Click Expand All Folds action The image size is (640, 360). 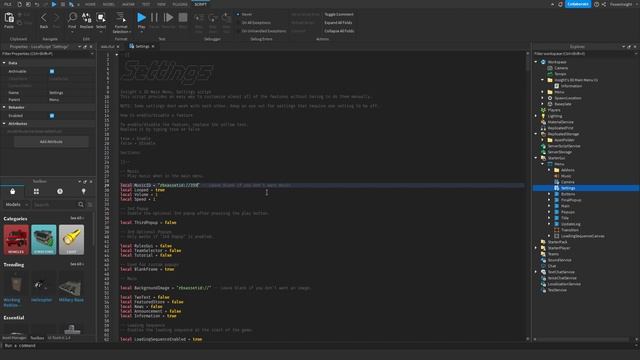(x=338, y=23)
